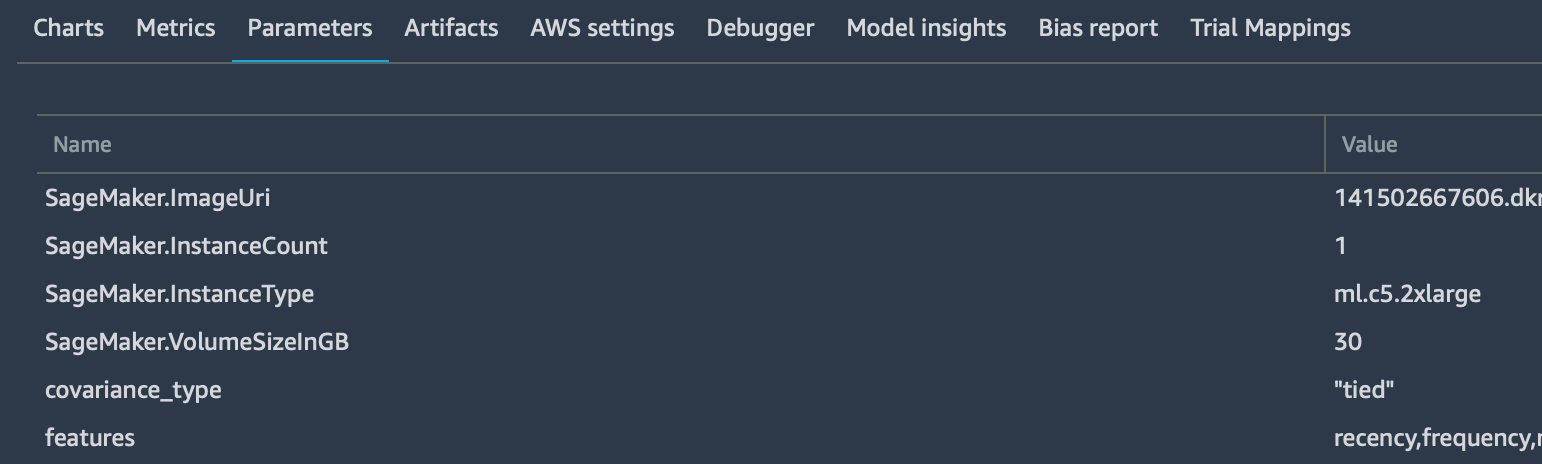Image resolution: width=1542 pixels, height=464 pixels.
Task: Click the Name column header
Action: click(x=82, y=145)
